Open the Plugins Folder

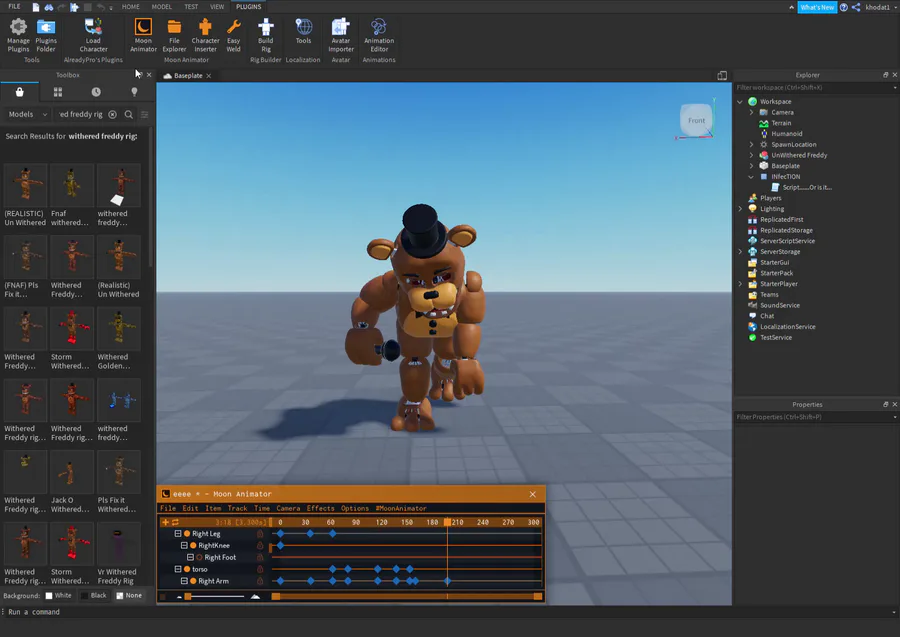[46, 35]
